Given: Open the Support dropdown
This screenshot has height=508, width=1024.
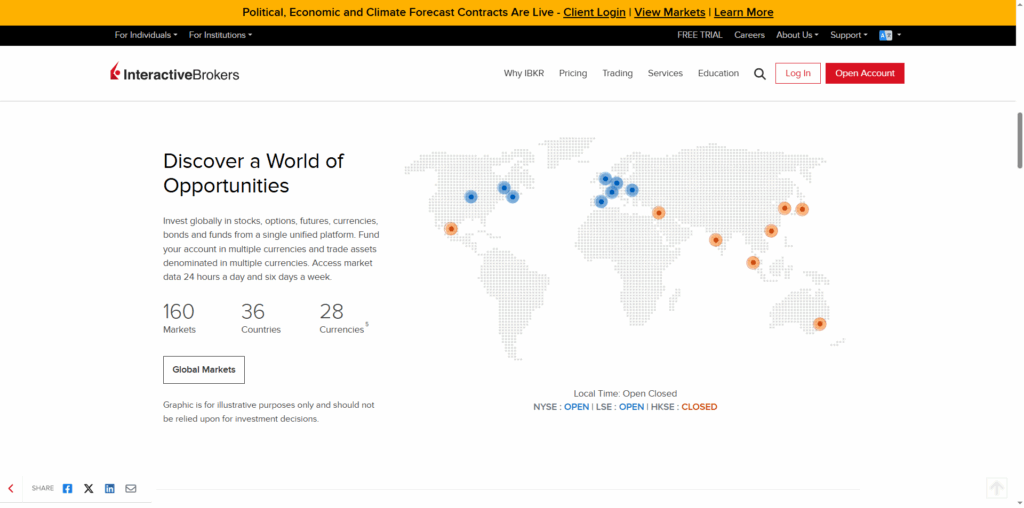Looking at the screenshot, I should pos(848,35).
